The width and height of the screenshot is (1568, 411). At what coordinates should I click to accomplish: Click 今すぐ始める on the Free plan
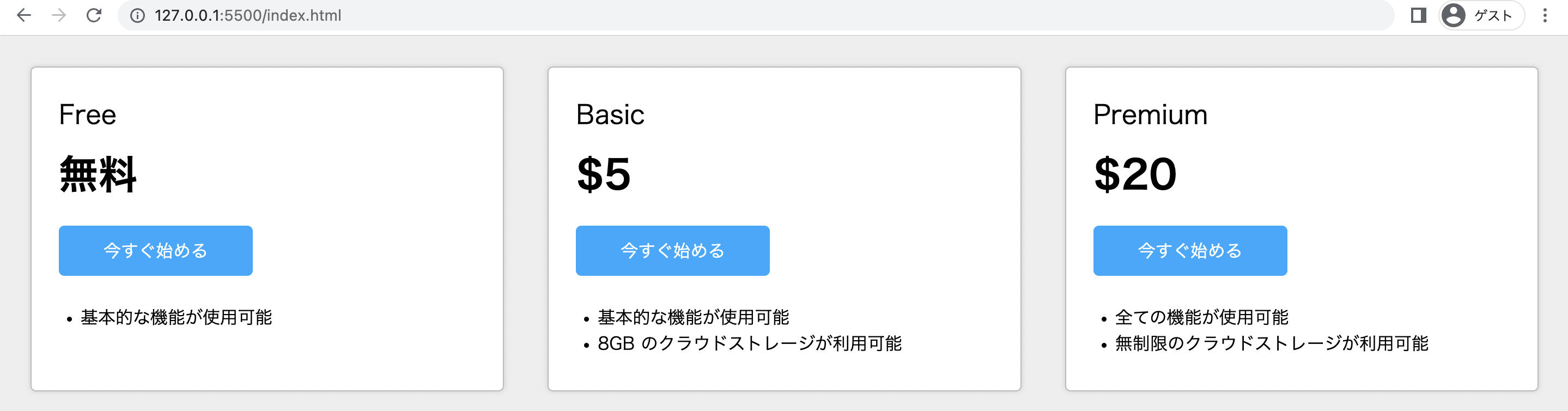(155, 250)
